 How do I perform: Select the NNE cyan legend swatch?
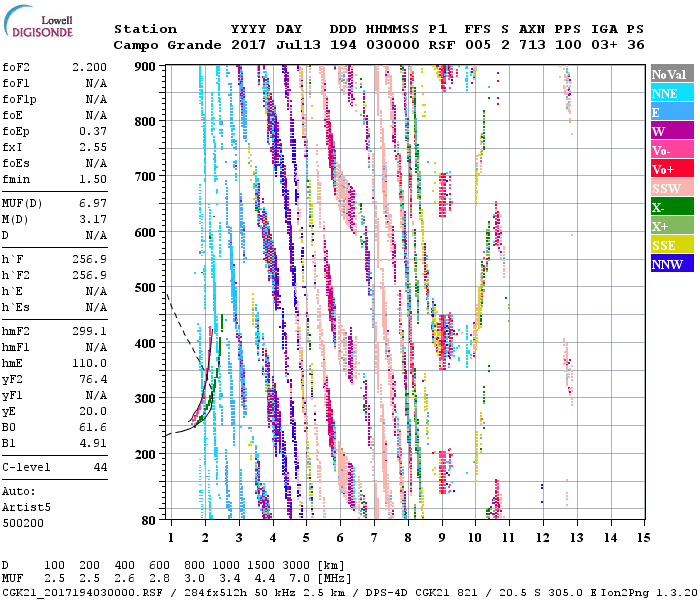672,93
